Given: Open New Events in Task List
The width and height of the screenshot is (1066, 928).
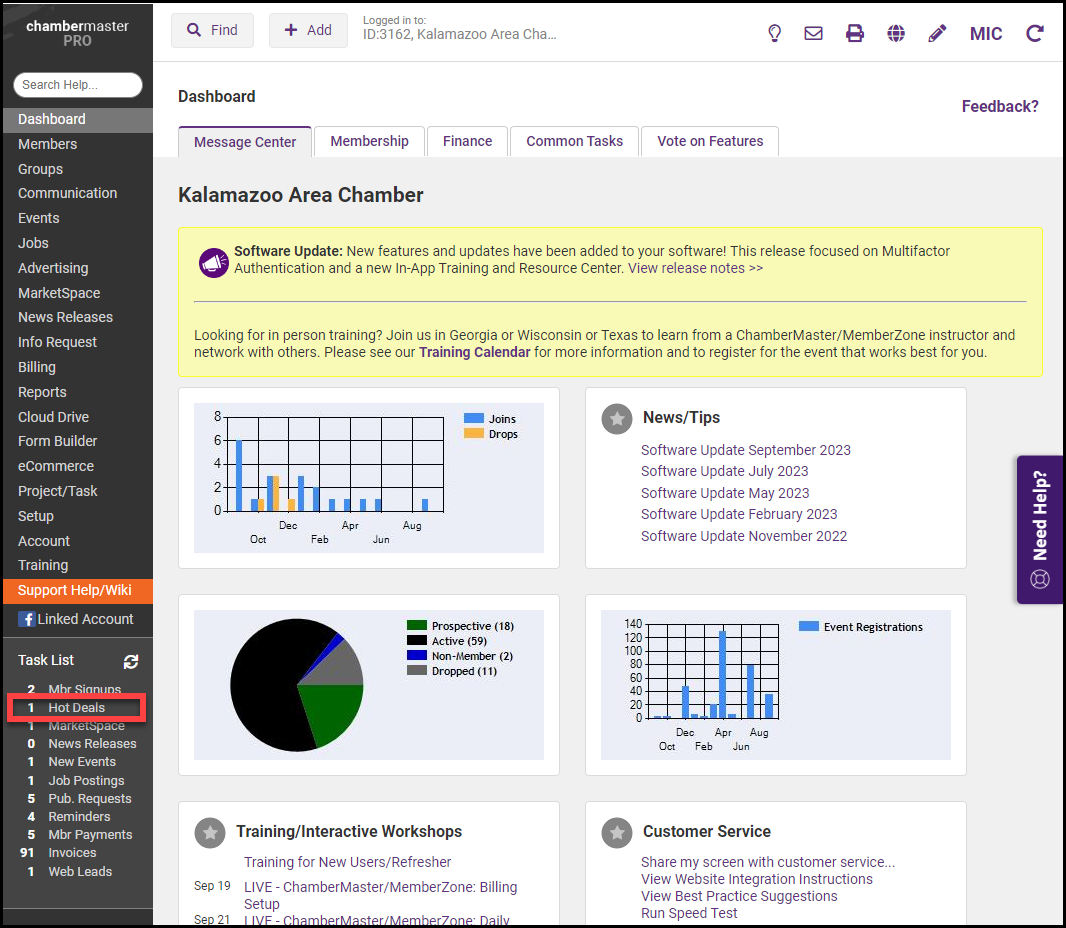Looking at the screenshot, I should tap(82, 762).
